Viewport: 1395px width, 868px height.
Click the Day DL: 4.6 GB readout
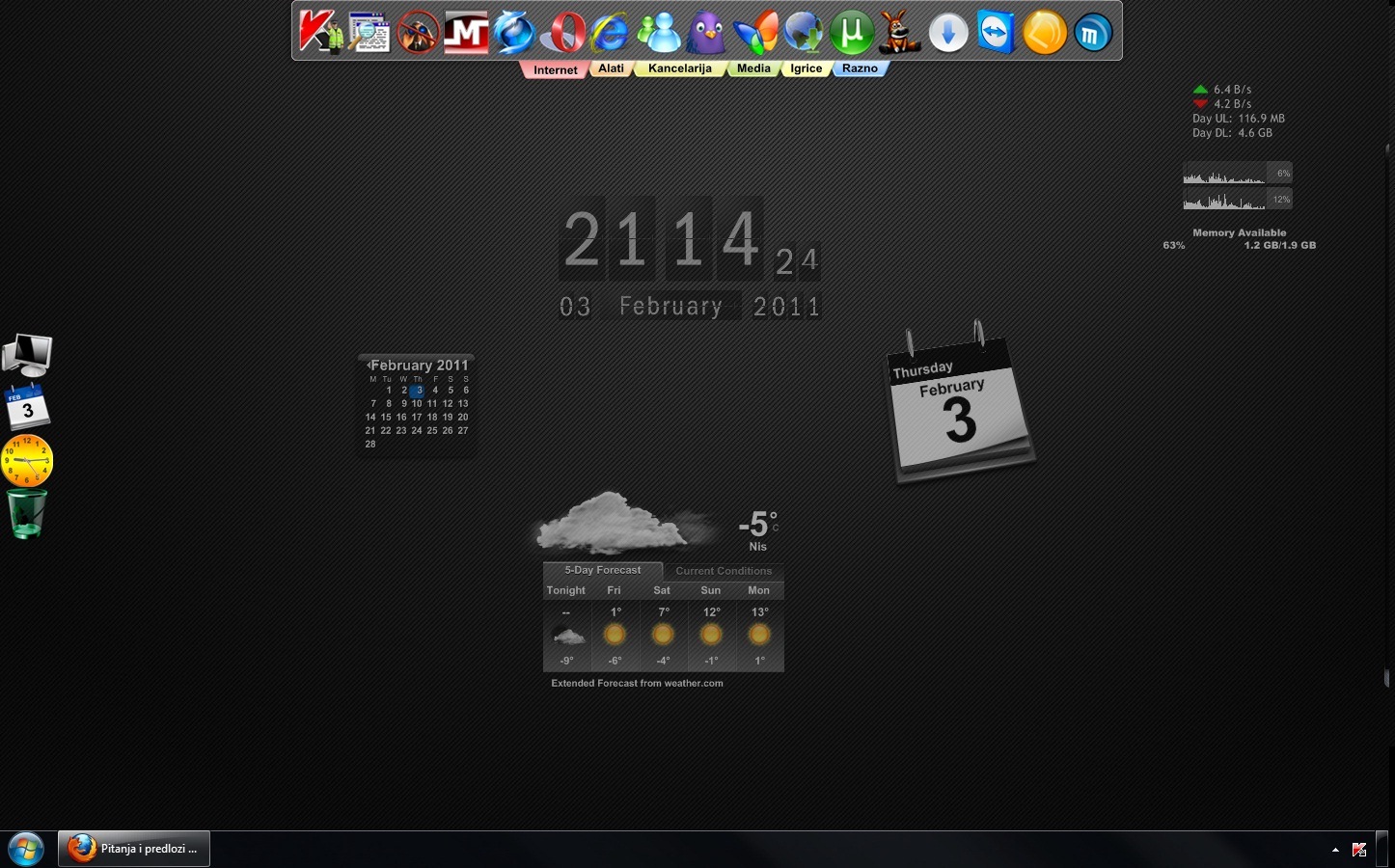click(1232, 133)
